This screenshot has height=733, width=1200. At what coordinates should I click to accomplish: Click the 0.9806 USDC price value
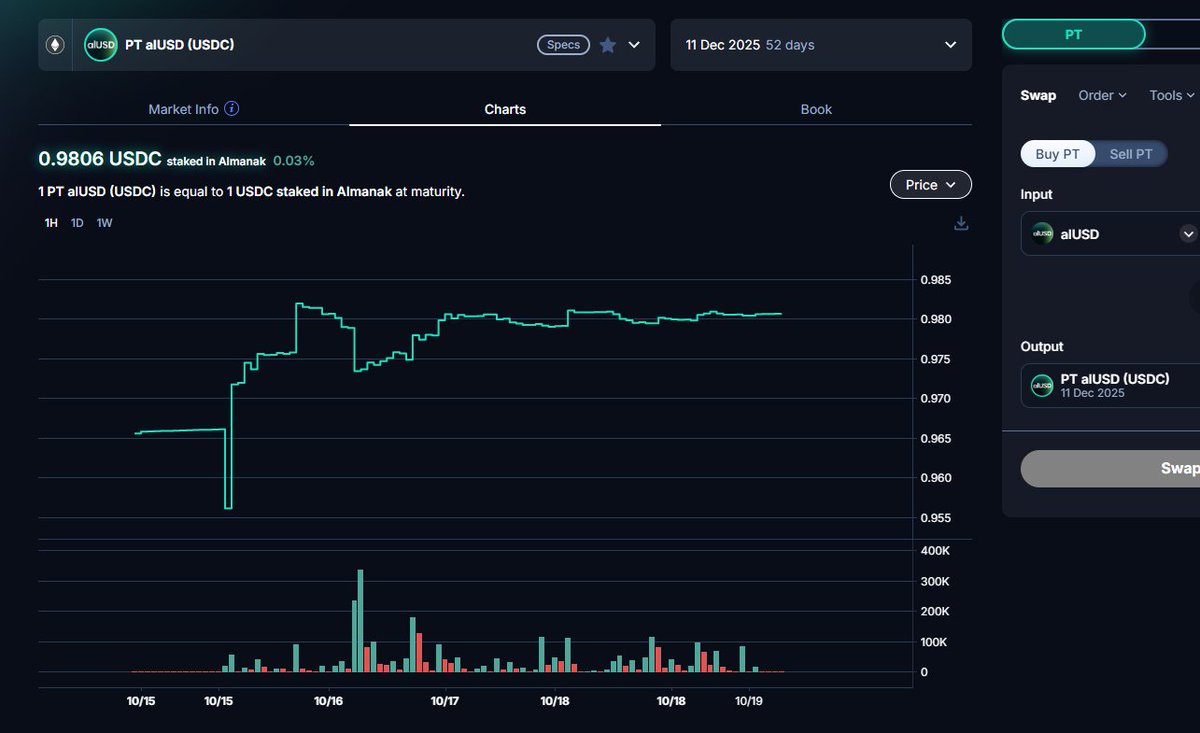pos(100,158)
